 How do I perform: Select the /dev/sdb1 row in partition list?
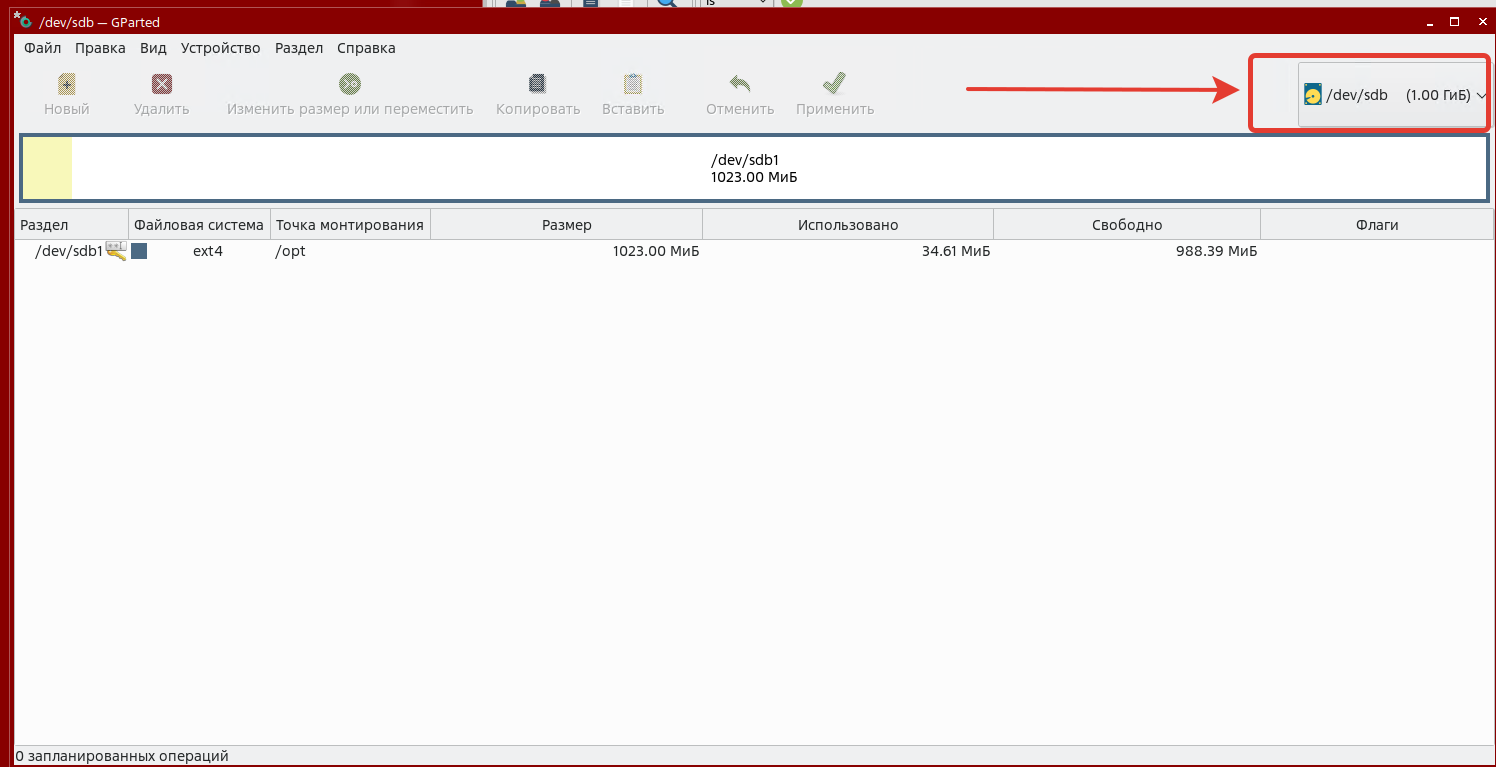coord(754,251)
